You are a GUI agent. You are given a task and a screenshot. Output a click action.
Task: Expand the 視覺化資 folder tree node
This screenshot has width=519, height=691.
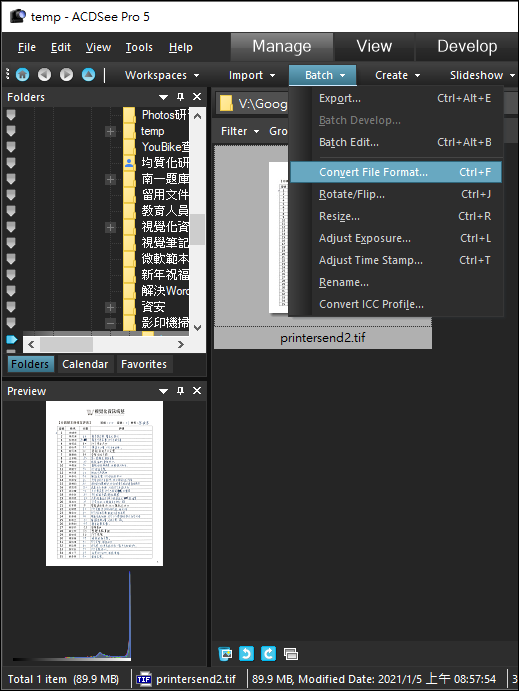pos(111,227)
